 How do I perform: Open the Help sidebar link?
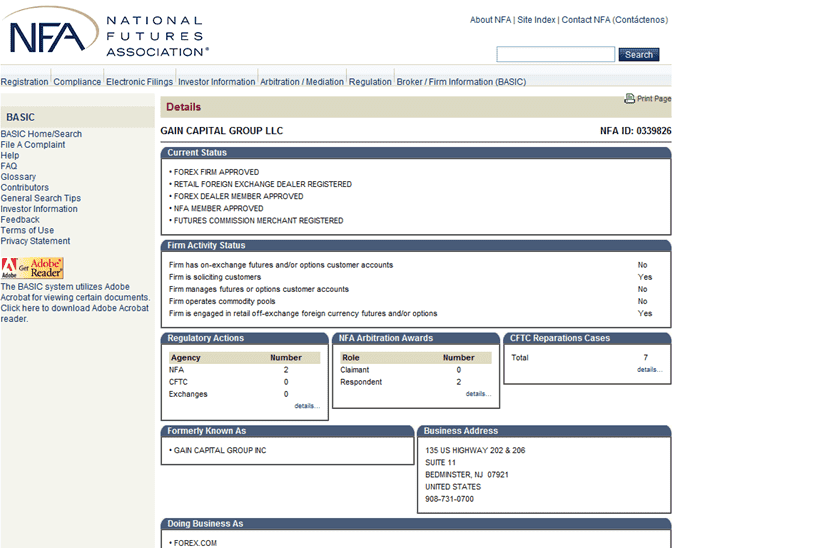pyautogui.click(x=10, y=156)
